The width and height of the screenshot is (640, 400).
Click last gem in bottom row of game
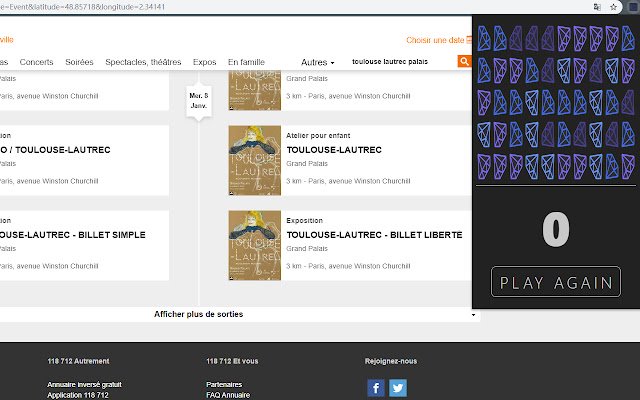coord(628,167)
